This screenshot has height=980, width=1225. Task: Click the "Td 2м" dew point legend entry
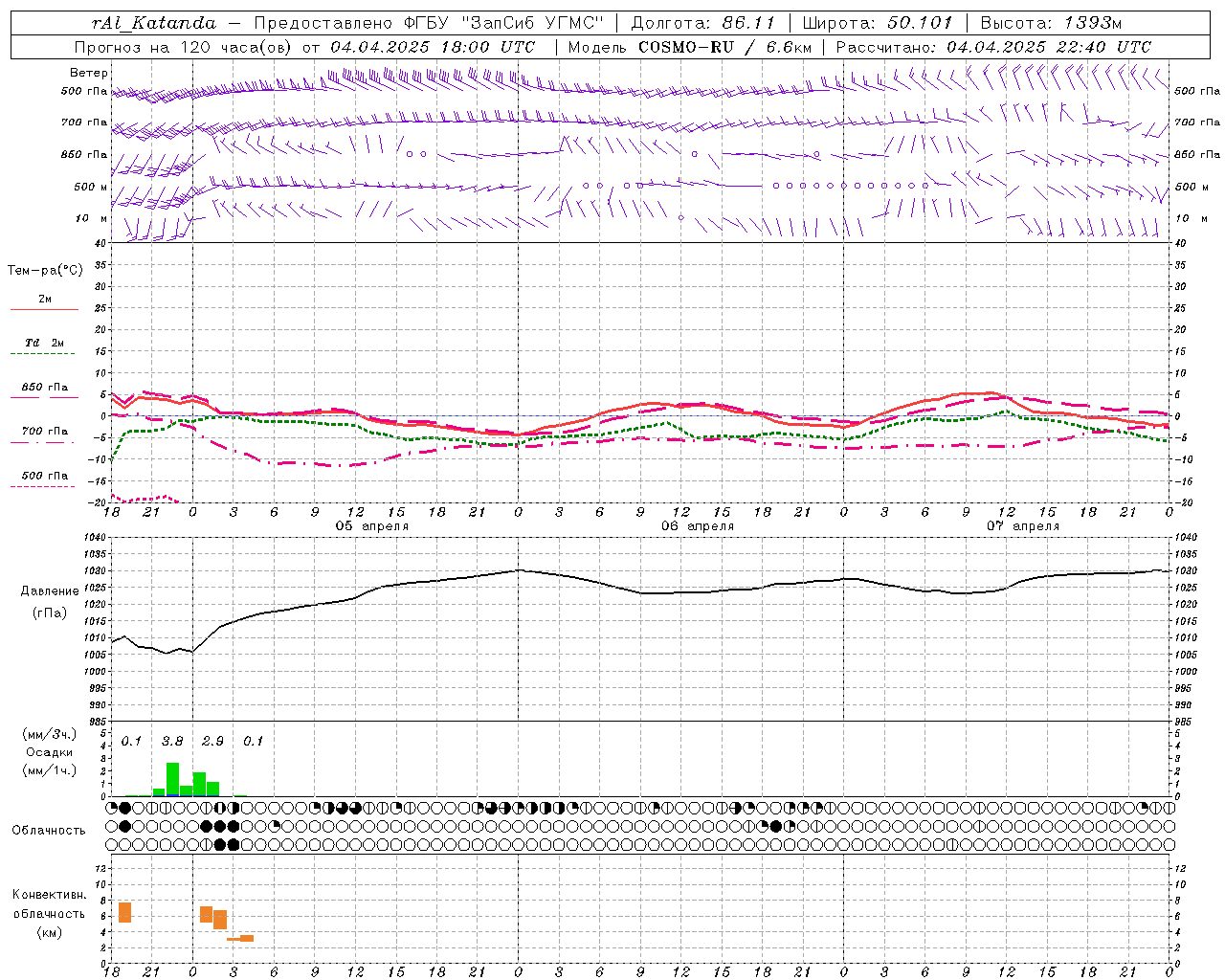tap(44, 343)
